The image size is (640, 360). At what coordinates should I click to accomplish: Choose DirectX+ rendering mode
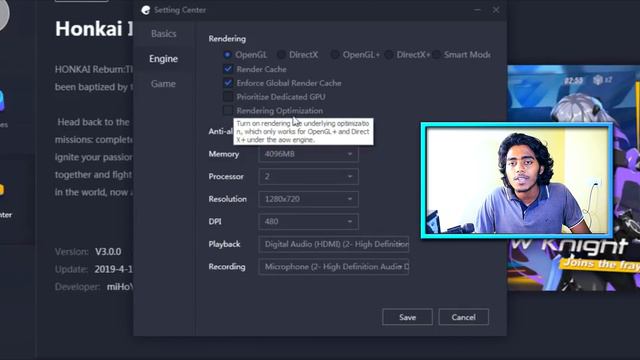coord(389,54)
